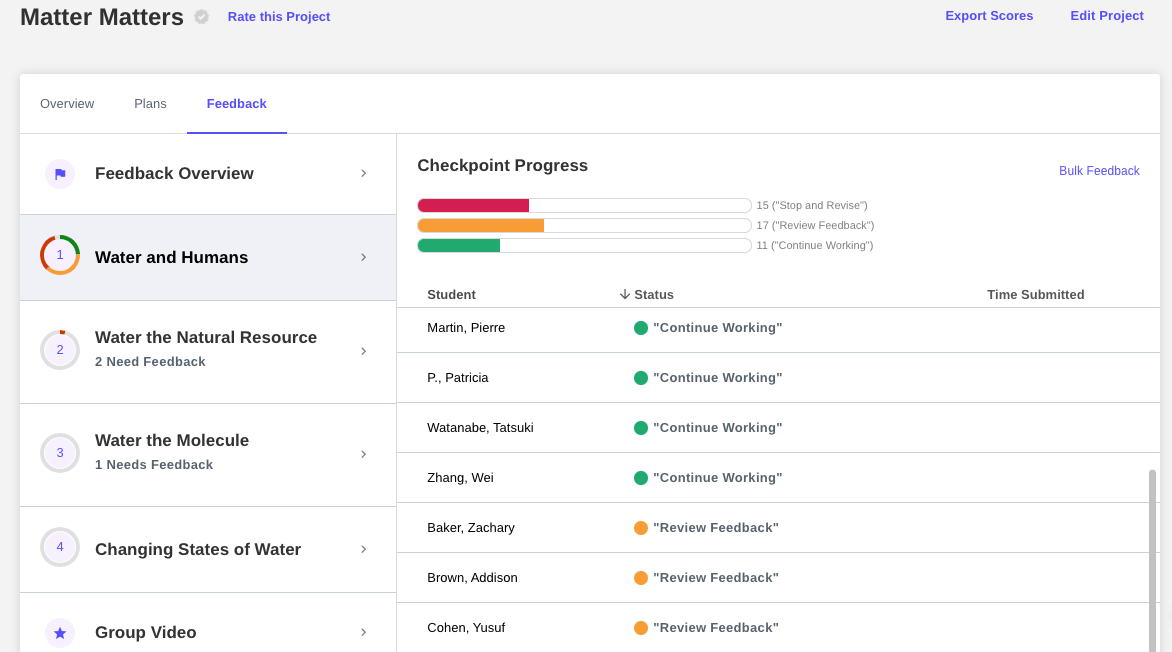Click the verified checkmark badge beside Matter Matters
The height and width of the screenshot is (652, 1172).
point(202,16)
